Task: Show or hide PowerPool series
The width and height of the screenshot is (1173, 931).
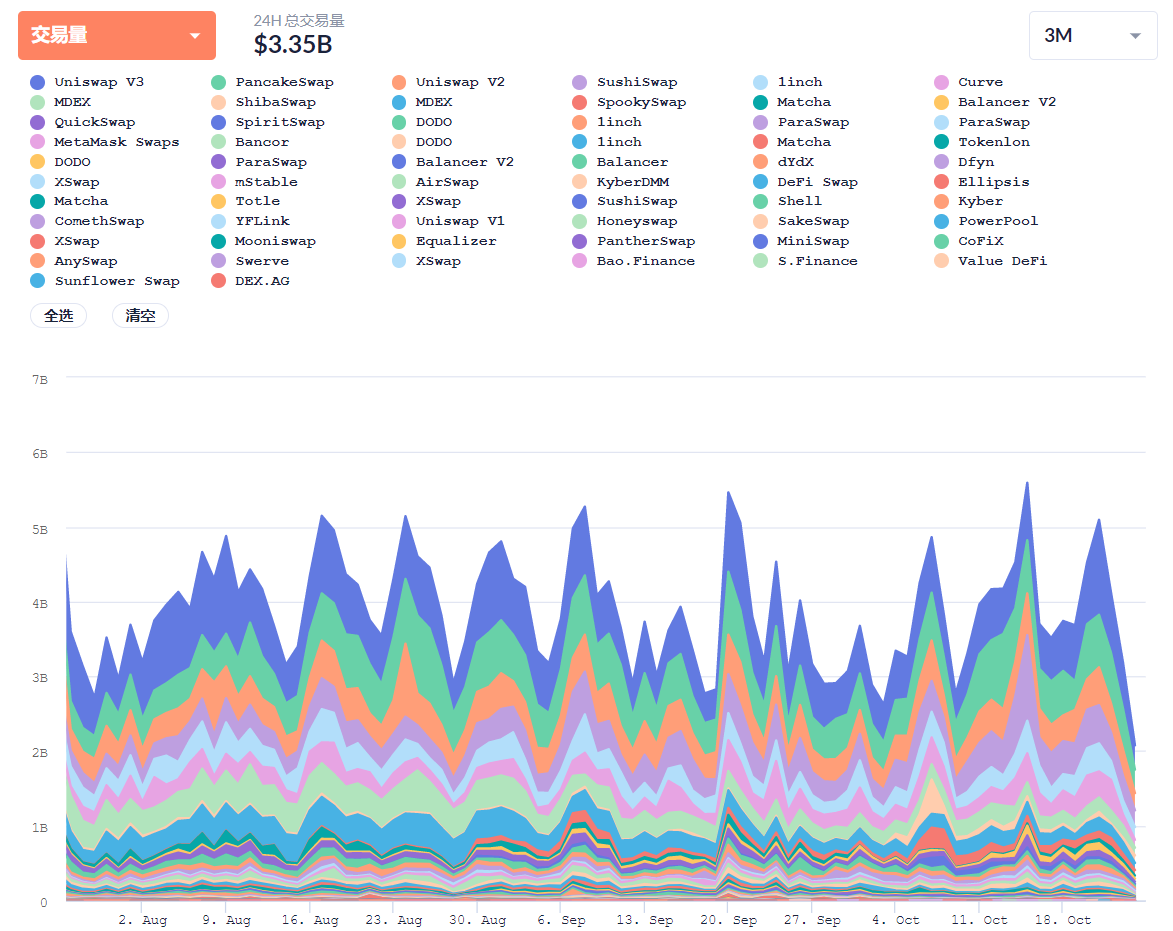Action: (987, 221)
